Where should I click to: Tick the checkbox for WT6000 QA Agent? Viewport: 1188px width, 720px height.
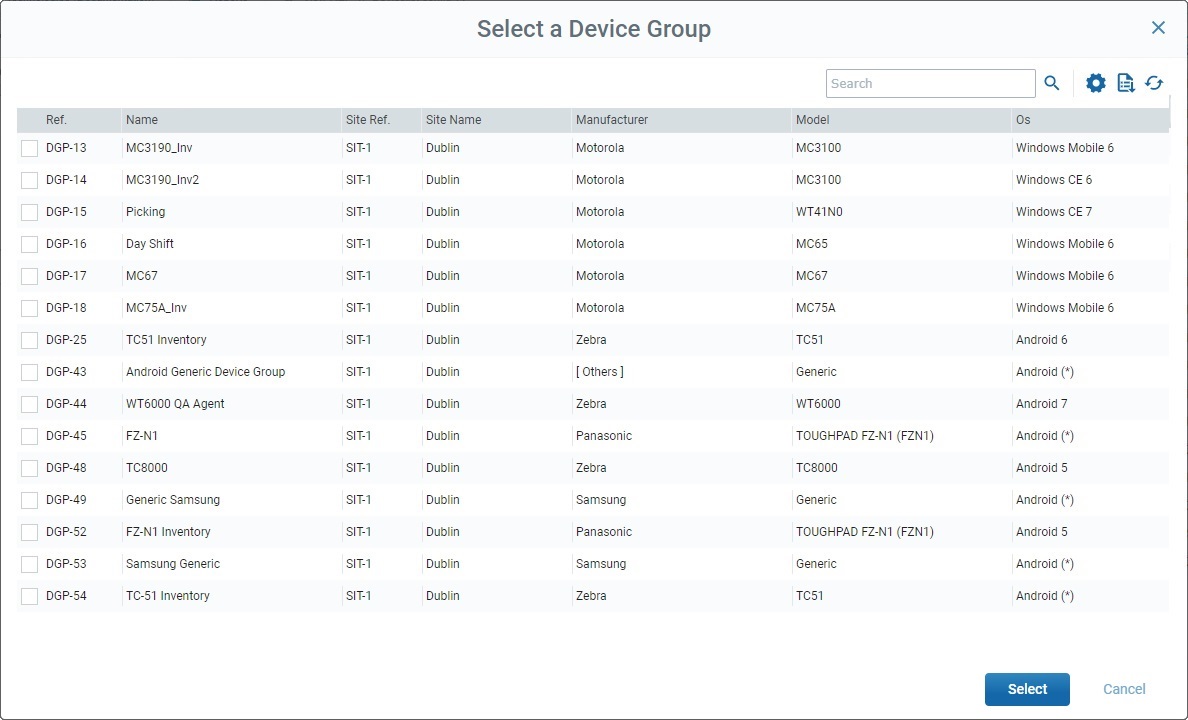(x=29, y=403)
